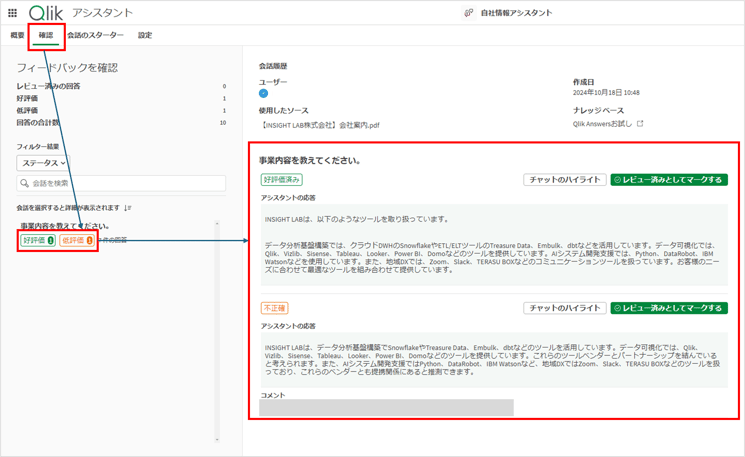The height and width of the screenshot is (457, 745).
Task: Expand the ステータス filter dropdown
Action: point(43,163)
